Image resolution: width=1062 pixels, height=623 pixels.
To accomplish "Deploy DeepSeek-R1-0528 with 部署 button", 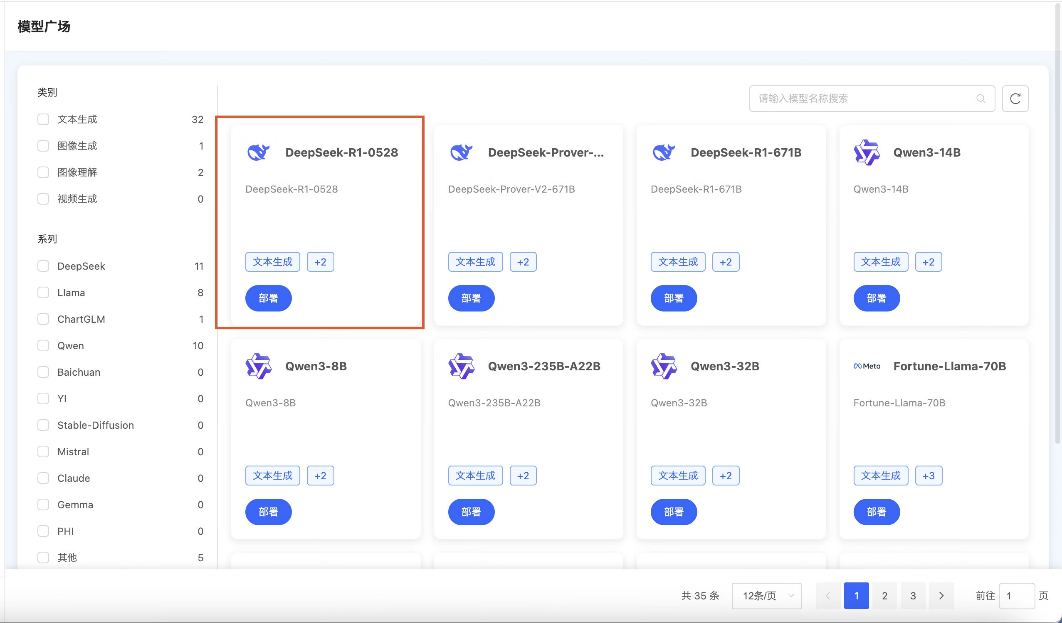I will pyautogui.click(x=268, y=298).
